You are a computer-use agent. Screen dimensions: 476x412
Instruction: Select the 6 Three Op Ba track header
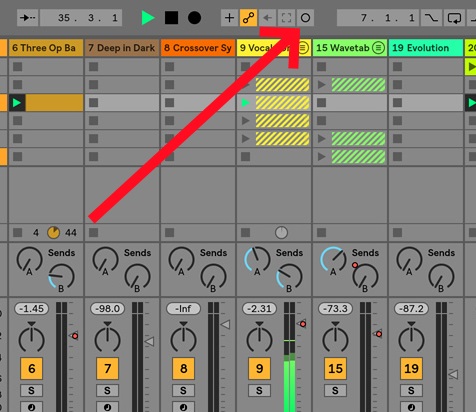pyautogui.click(x=46, y=48)
